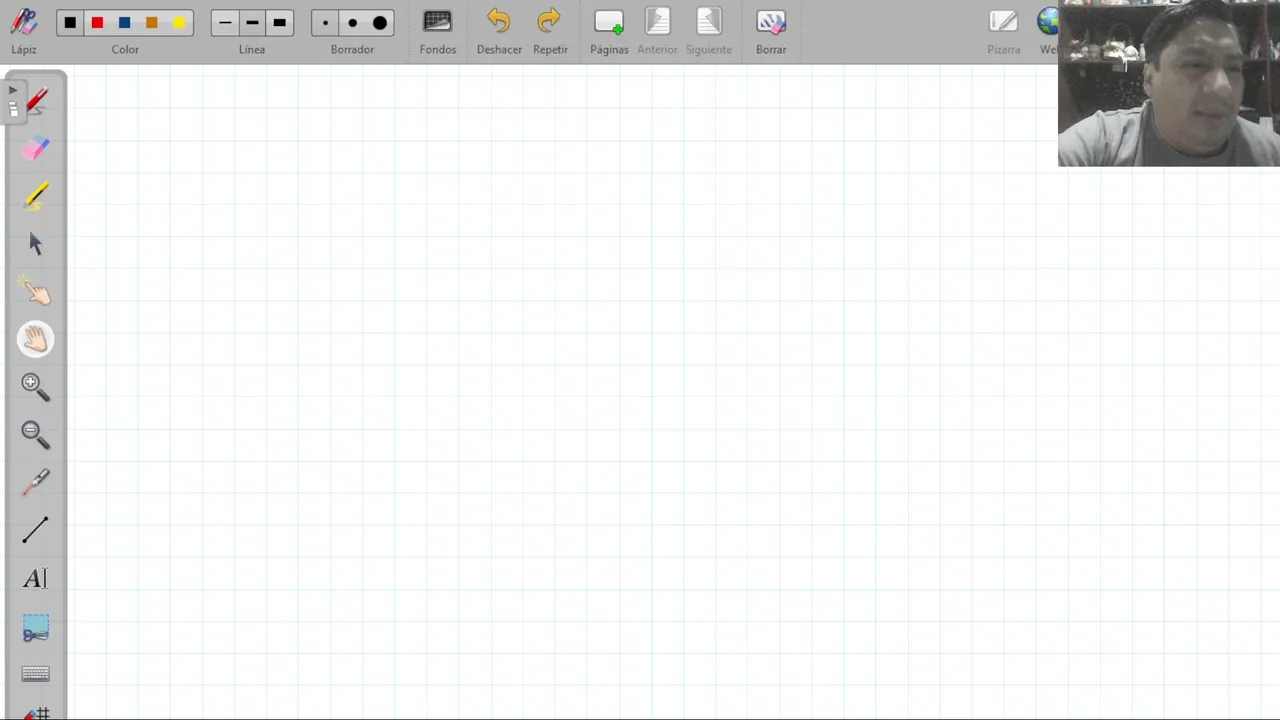Select the pan hand tool
Viewport: 1280px width, 720px height.
(x=35, y=340)
